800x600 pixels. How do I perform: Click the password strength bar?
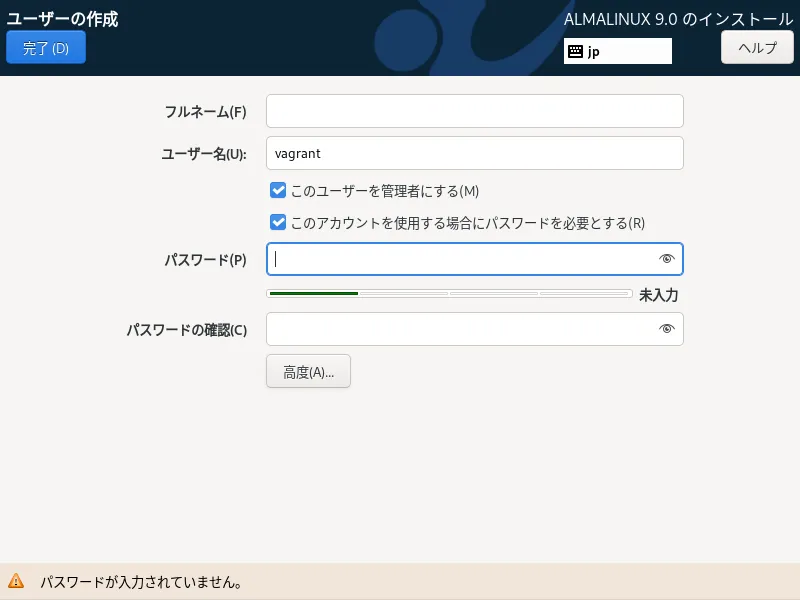449,293
